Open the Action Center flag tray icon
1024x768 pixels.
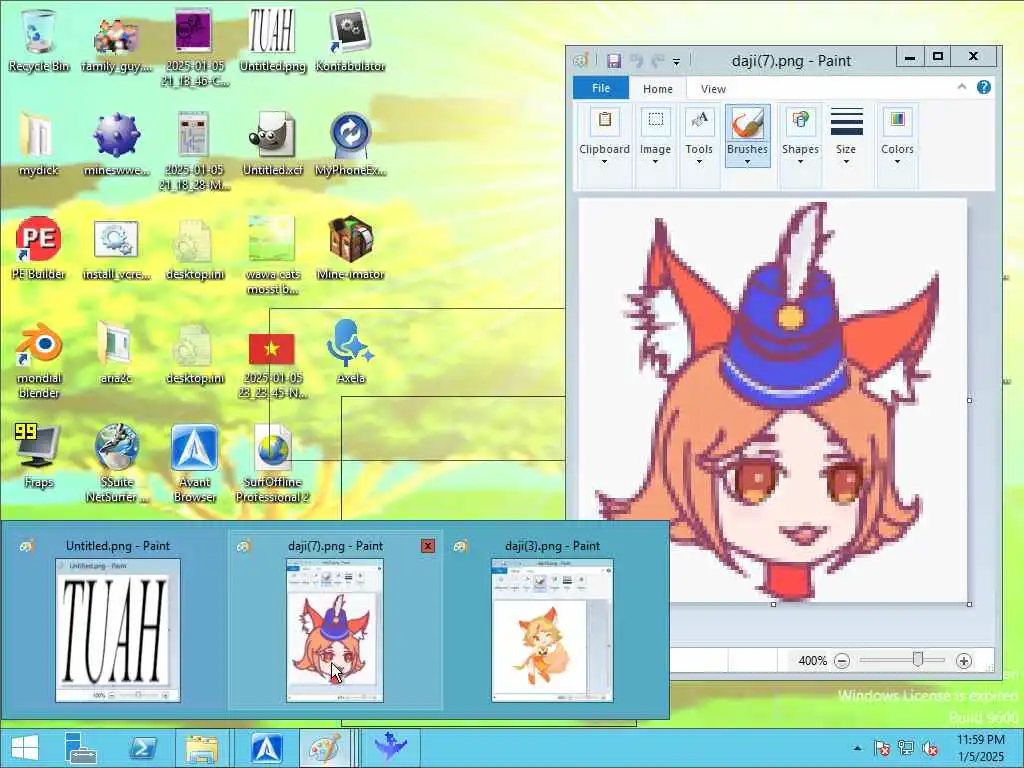point(882,748)
